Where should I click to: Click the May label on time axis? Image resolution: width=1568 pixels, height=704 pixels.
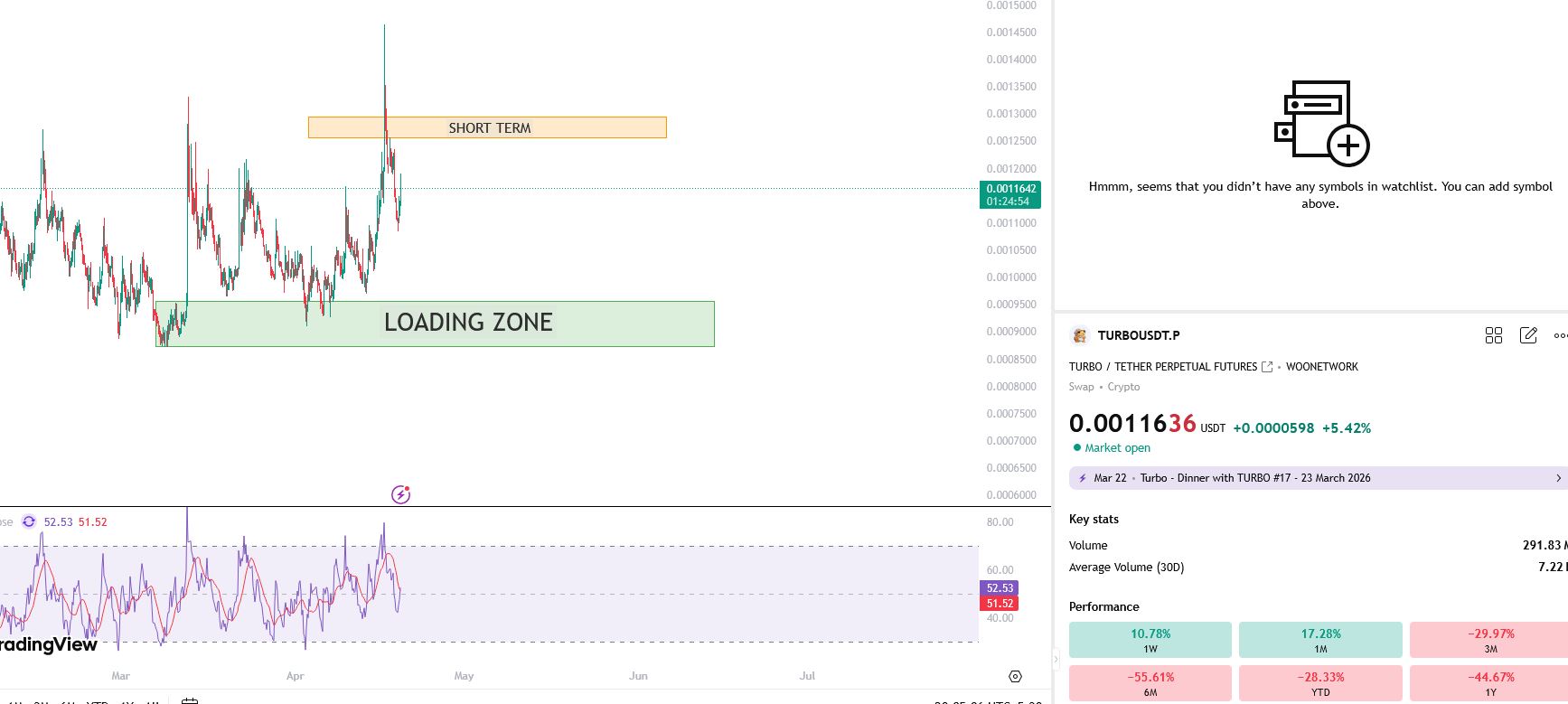click(464, 676)
